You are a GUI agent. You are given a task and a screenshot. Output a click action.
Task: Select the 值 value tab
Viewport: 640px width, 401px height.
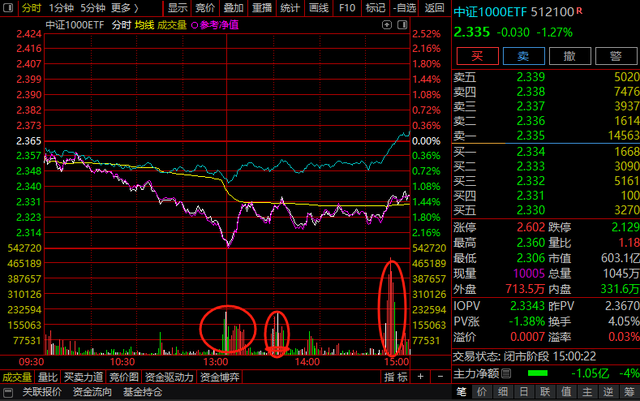pos(566,392)
